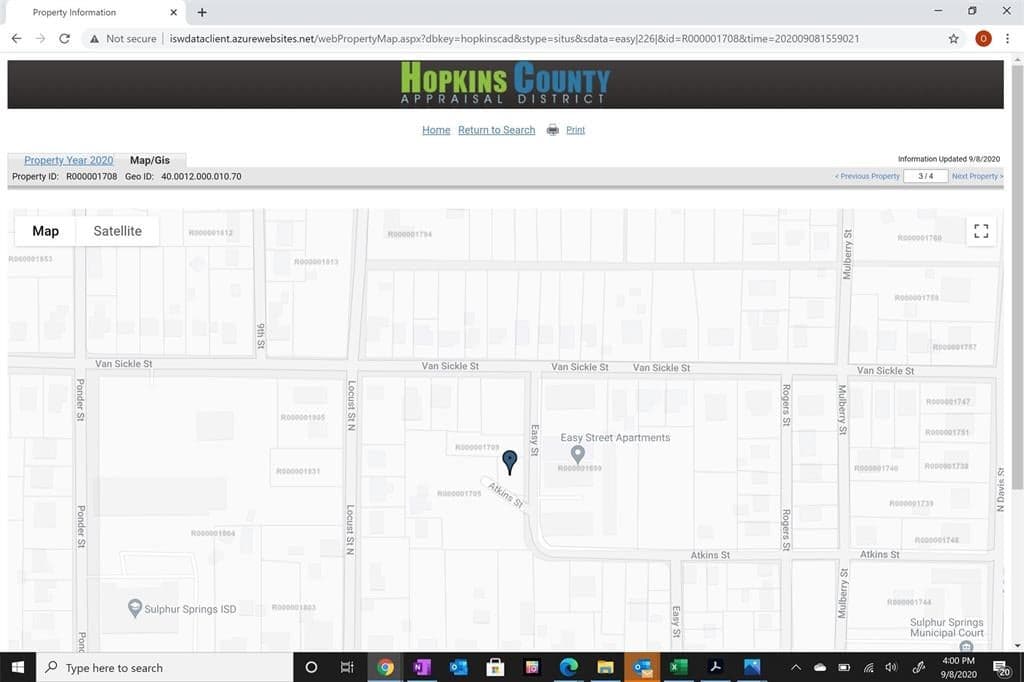The image size is (1024, 682).
Task: Open the Windows Start menu
Action: 18,667
